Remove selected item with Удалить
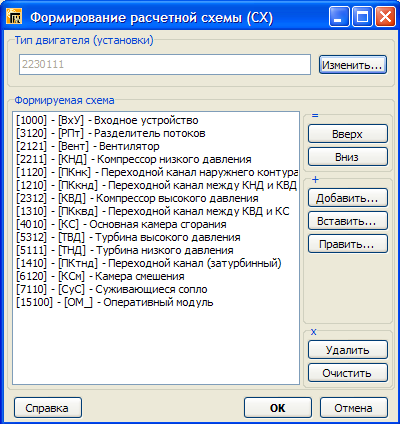 click(x=348, y=350)
